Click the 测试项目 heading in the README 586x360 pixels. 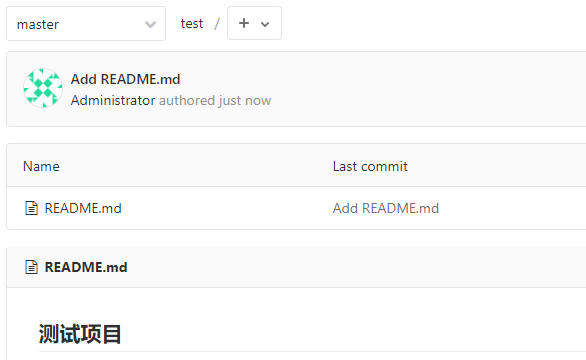80,334
